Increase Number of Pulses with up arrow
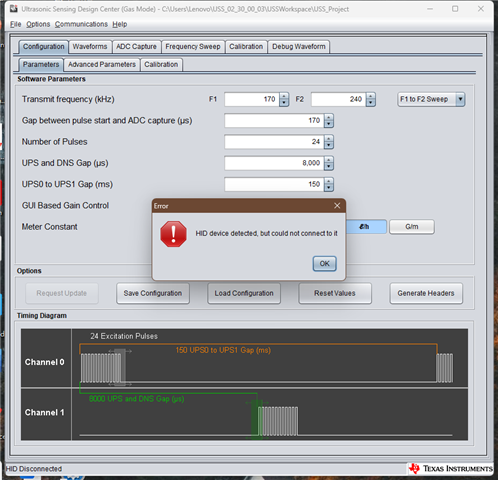This screenshot has height=480, width=498. (x=329, y=139)
